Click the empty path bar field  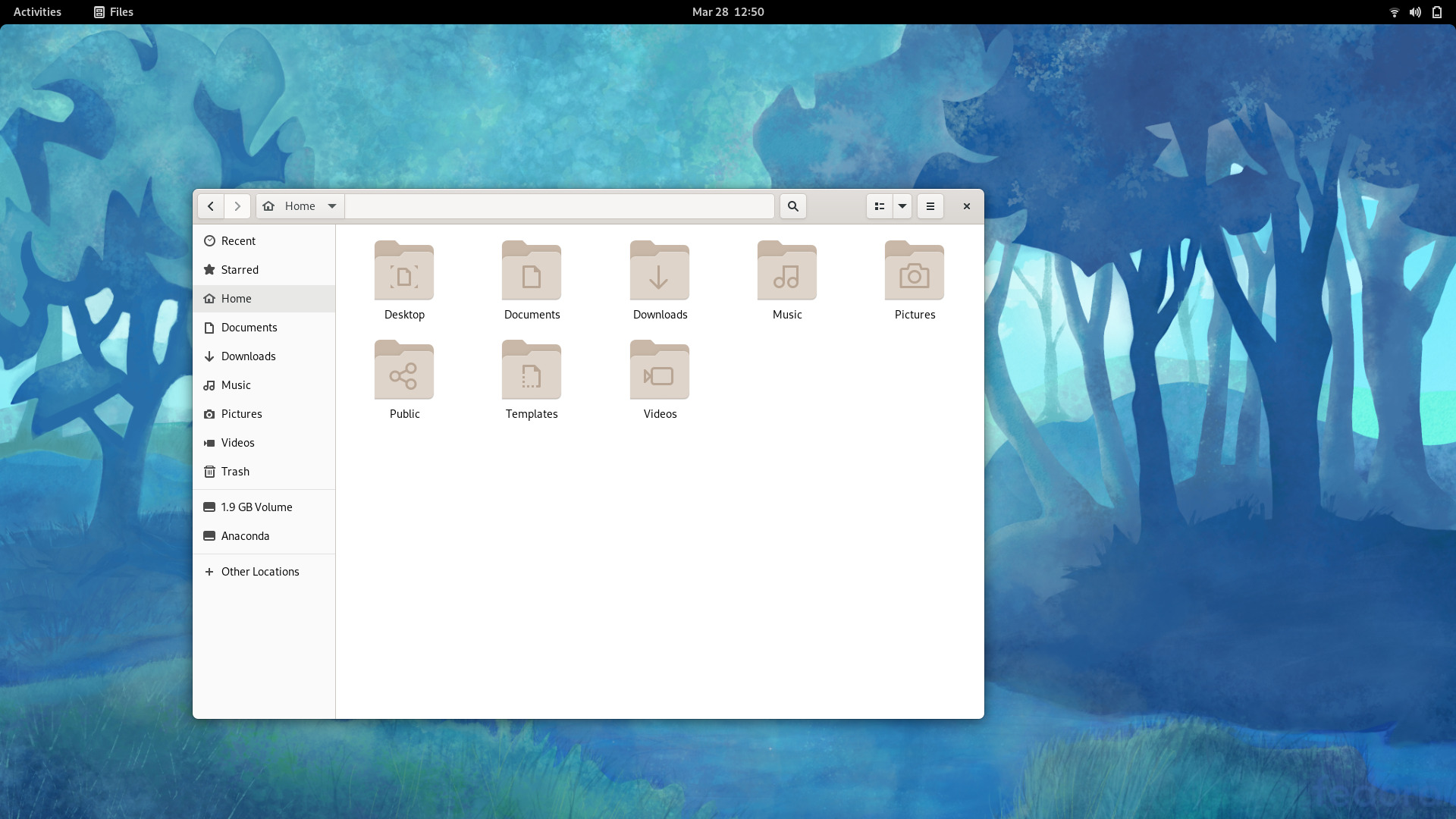click(x=560, y=206)
